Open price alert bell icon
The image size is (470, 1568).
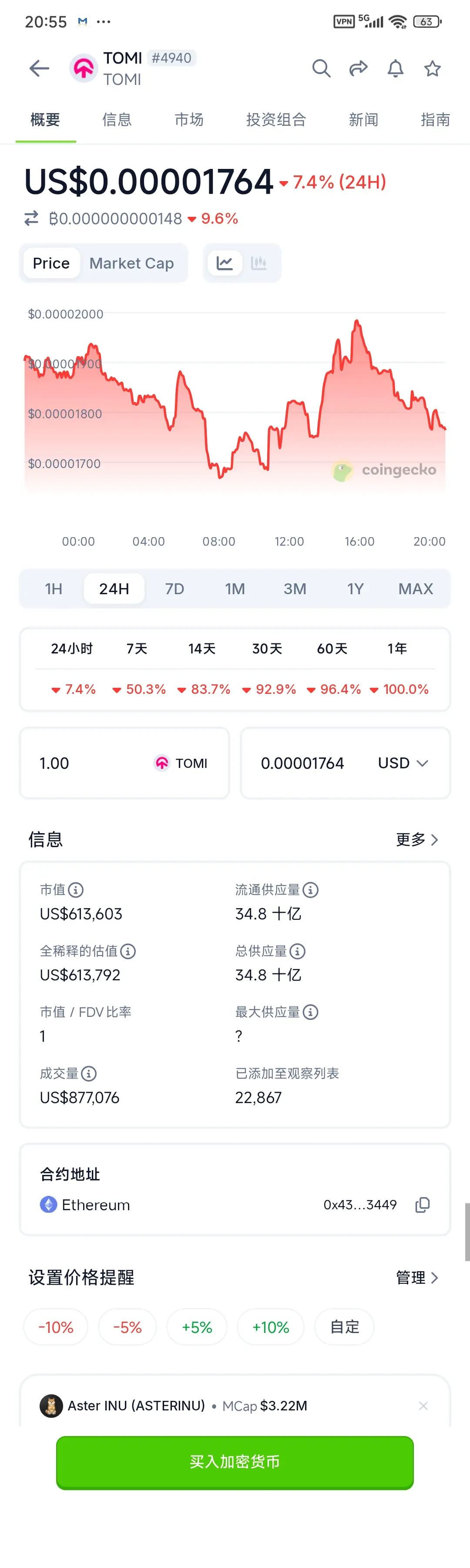(396, 69)
